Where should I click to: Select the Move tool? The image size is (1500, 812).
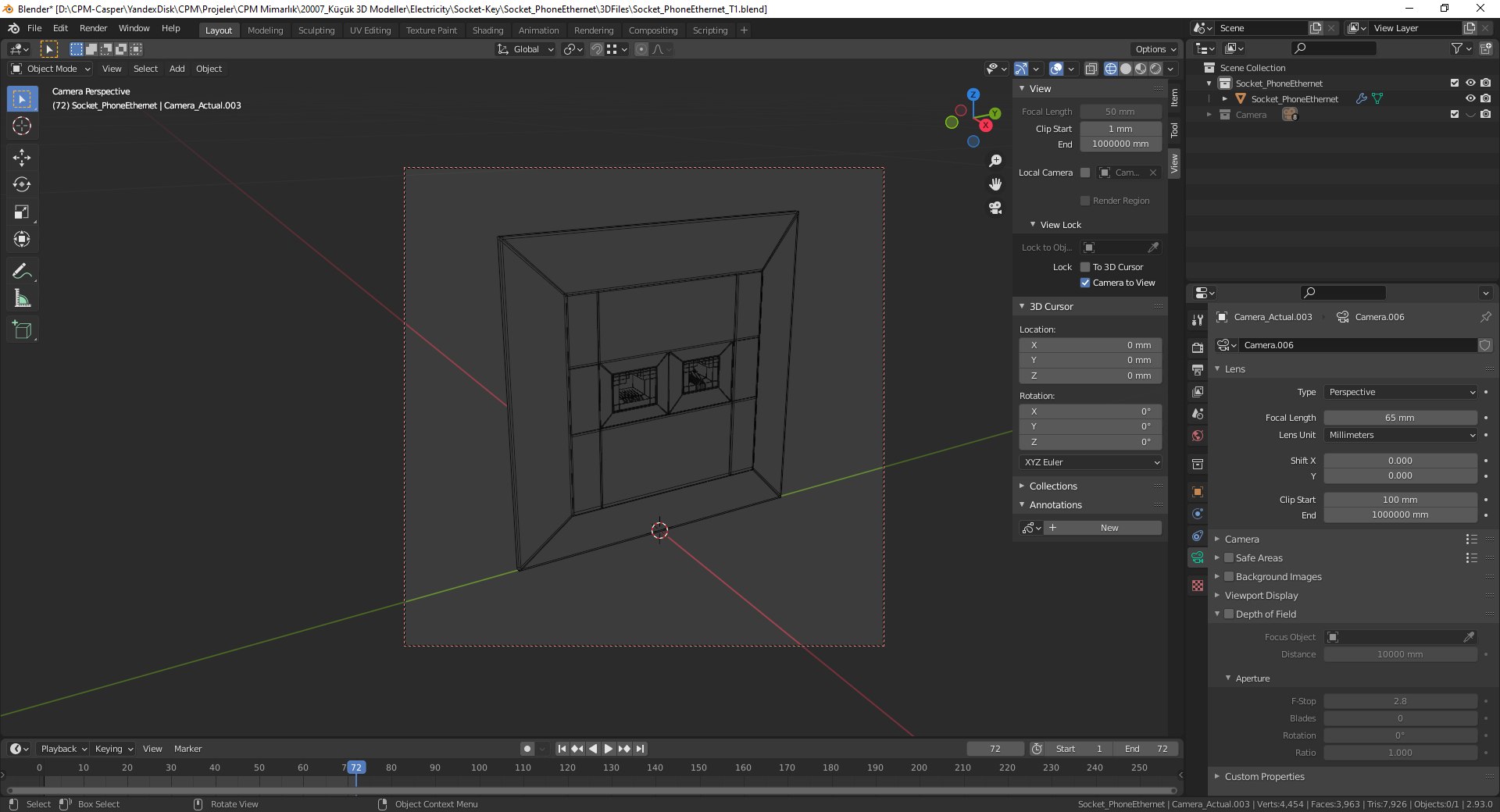(x=22, y=158)
